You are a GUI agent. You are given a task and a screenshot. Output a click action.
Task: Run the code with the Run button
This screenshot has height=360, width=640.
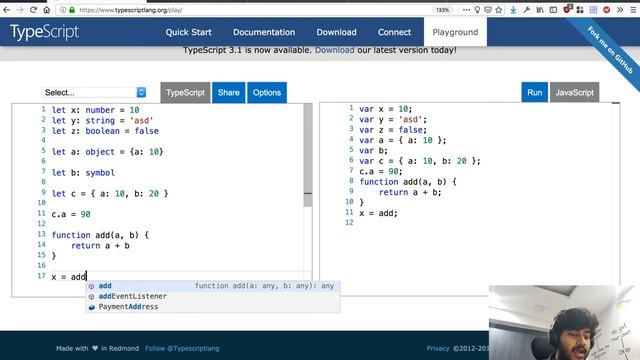coord(534,93)
